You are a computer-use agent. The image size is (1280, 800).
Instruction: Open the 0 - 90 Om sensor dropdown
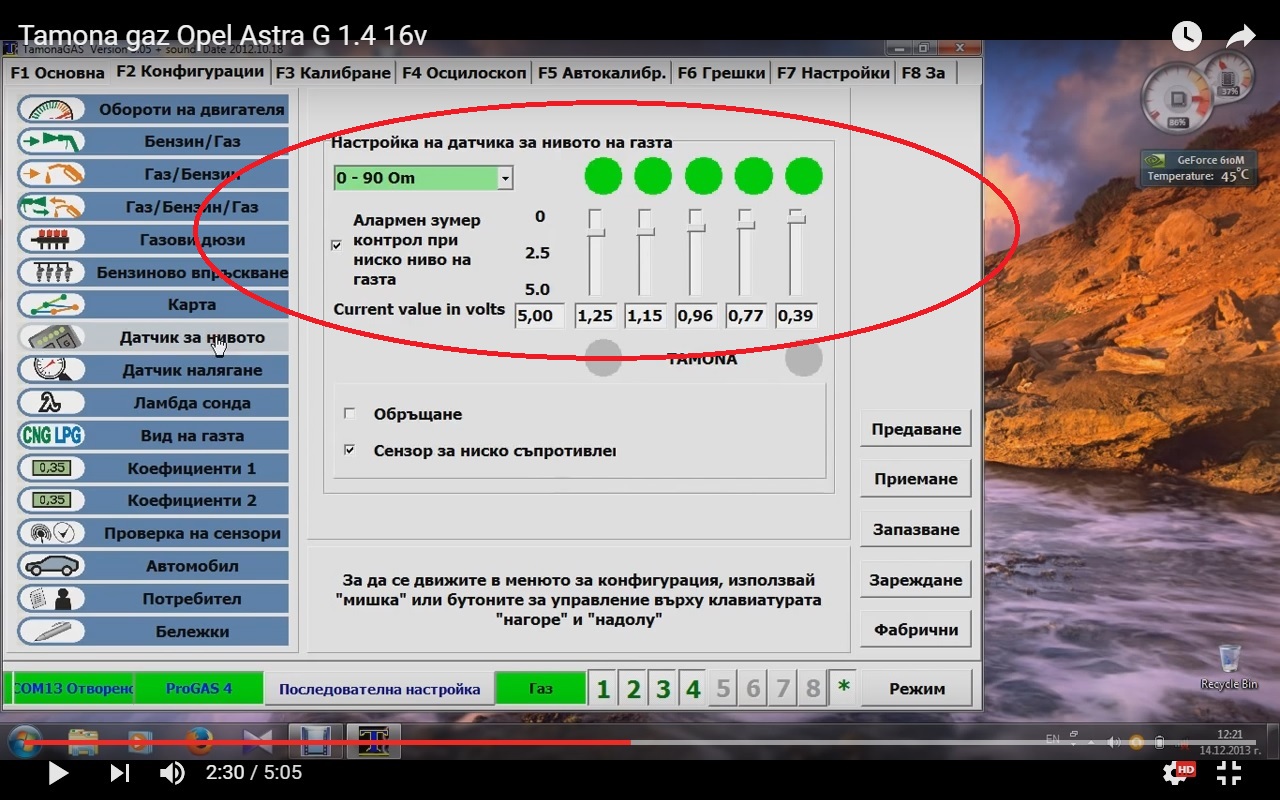coord(505,178)
